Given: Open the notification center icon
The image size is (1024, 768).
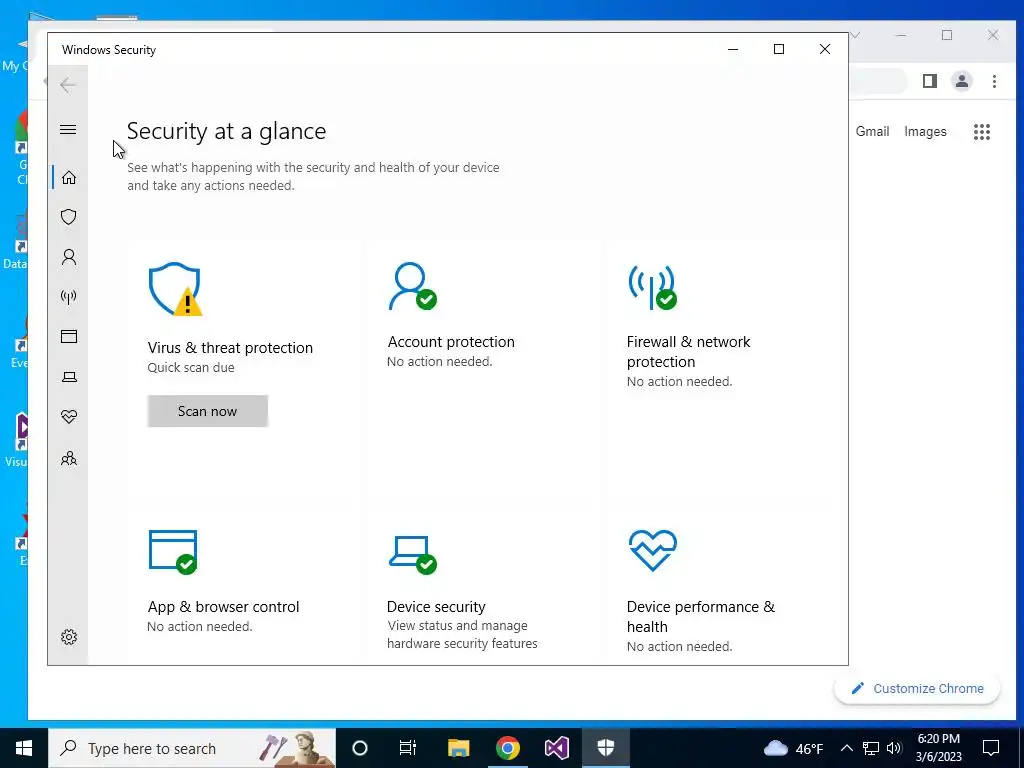Looking at the screenshot, I should coord(991,748).
